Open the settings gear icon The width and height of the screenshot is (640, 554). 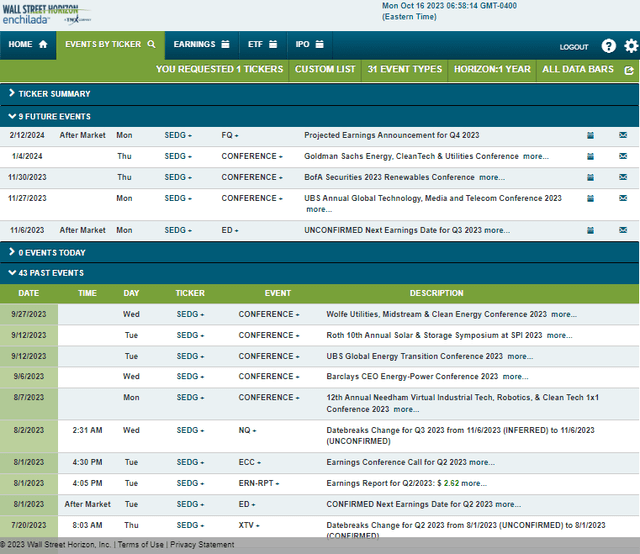tap(631, 46)
